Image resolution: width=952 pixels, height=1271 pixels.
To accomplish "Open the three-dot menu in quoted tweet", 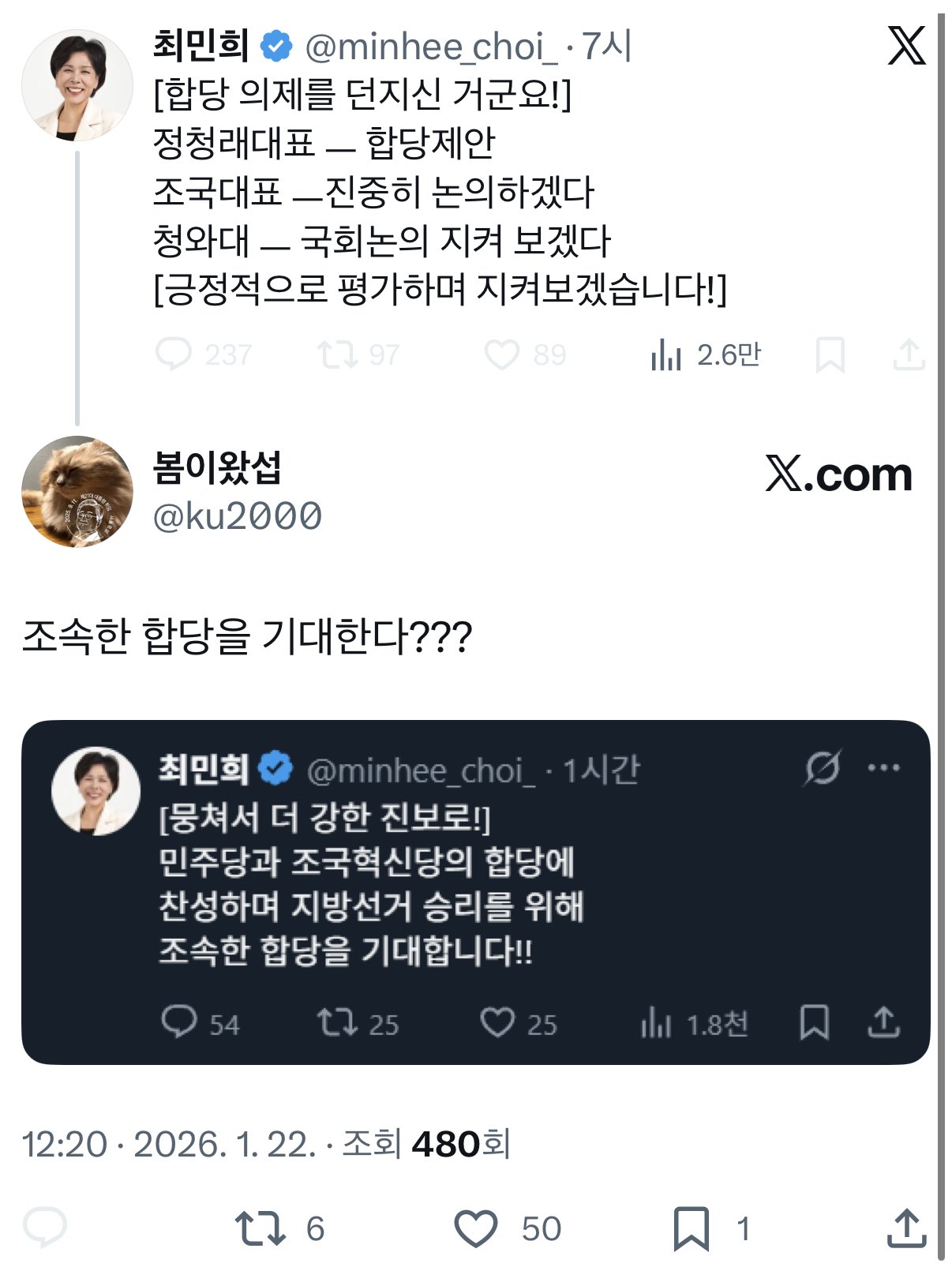I will [x=883, y=767].
